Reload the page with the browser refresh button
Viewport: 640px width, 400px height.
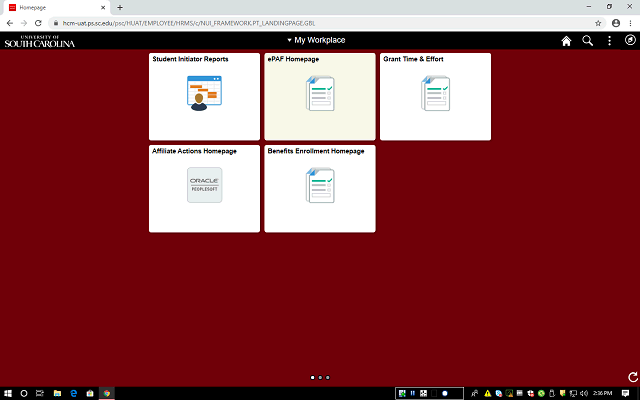click(38, 23)
